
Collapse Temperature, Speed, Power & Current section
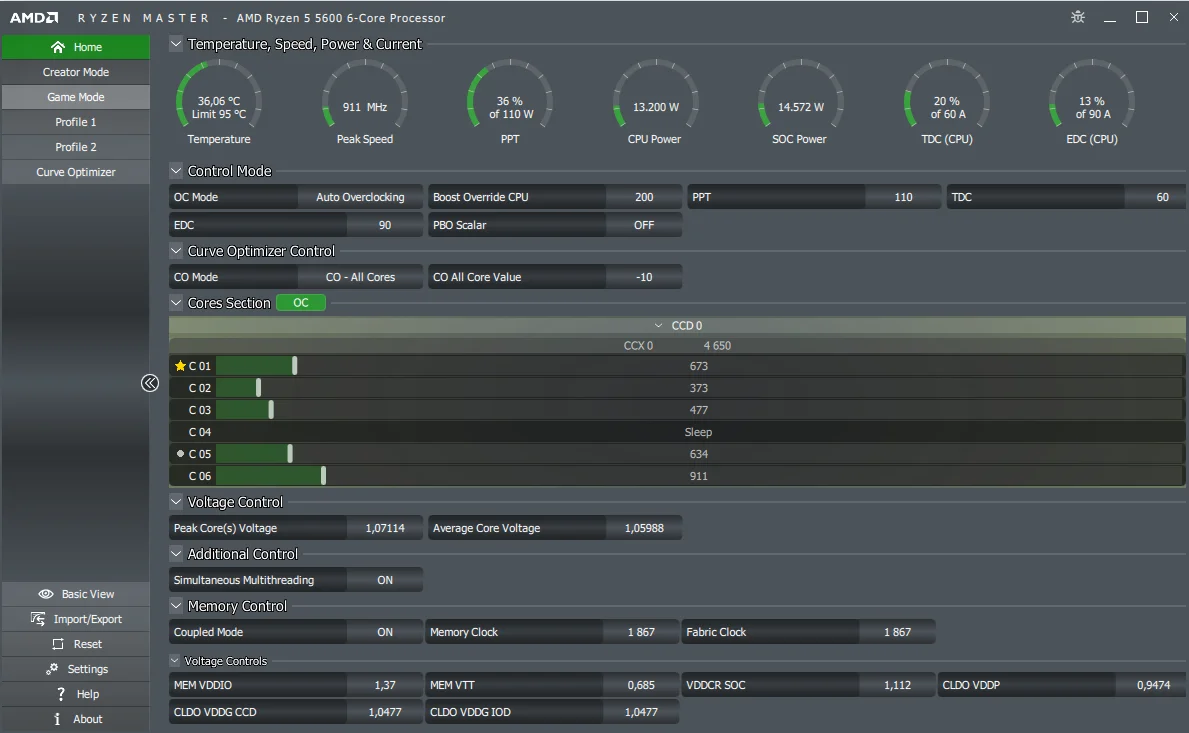tap(176, 44)
